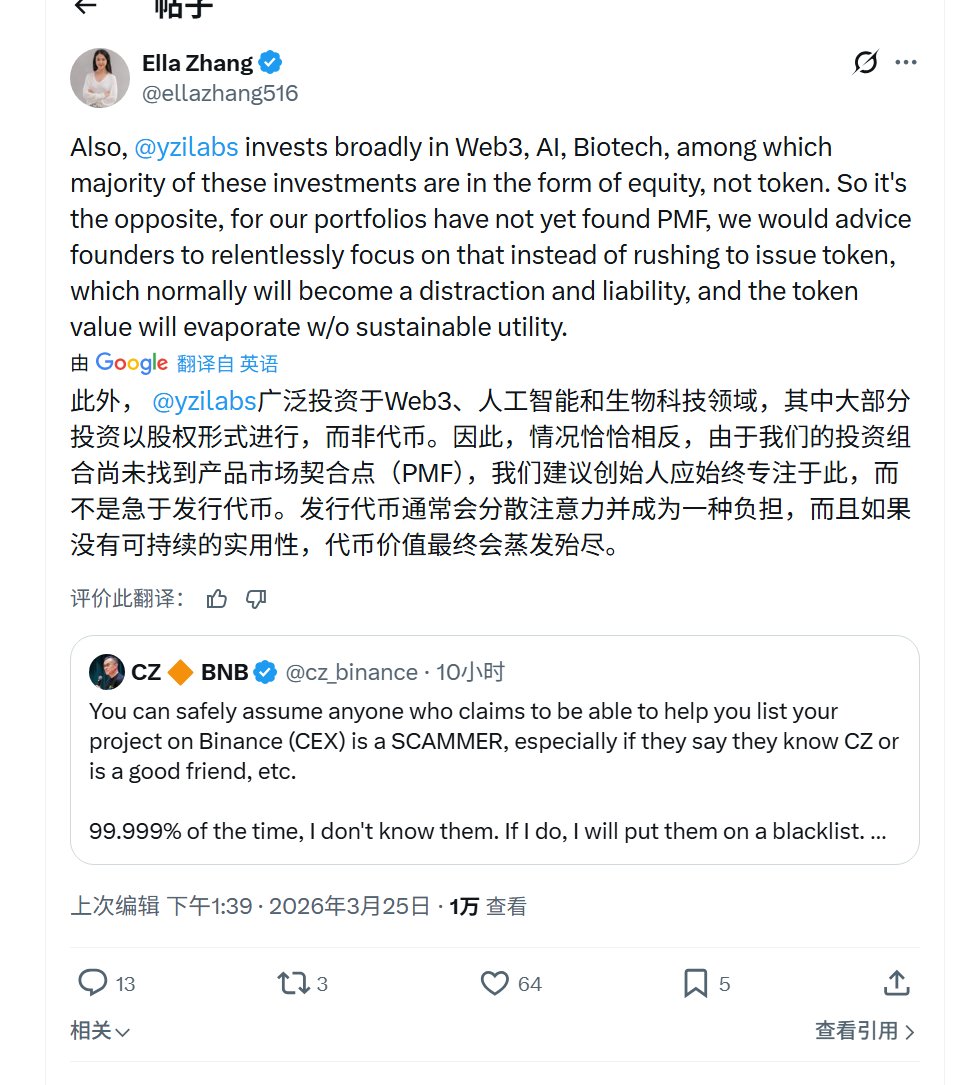Image resolution: width=967 pixels, height=1085 pixels.
Task: Click 翻译自 英语 translation source link
Action: point(227,363)
